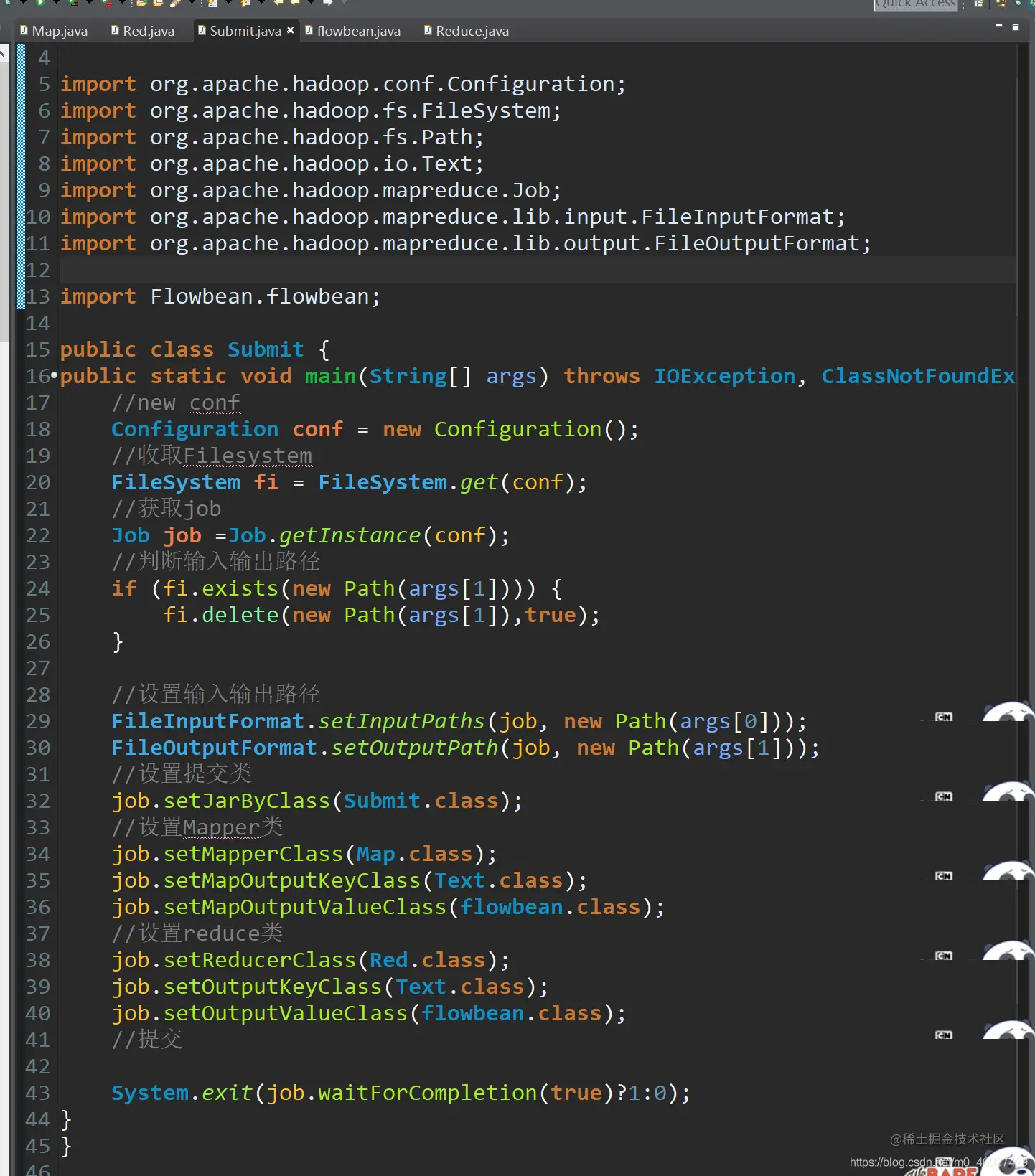The image size is (1035, 1176).
Task: Click 'setInputPaths' on line 29
Action: 401,721
